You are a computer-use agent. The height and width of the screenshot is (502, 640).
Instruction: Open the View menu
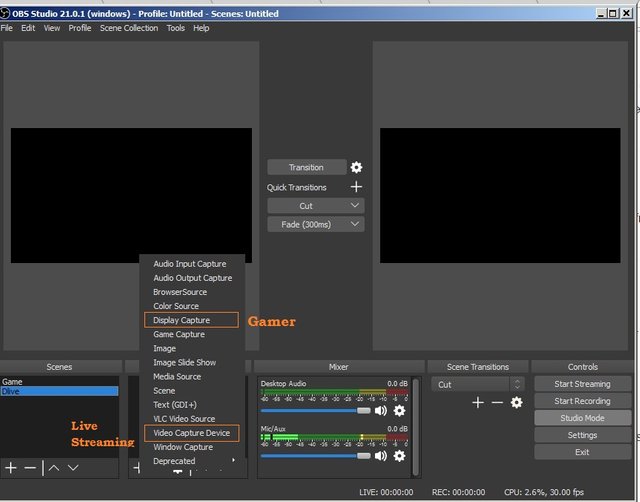click(52, 28)
